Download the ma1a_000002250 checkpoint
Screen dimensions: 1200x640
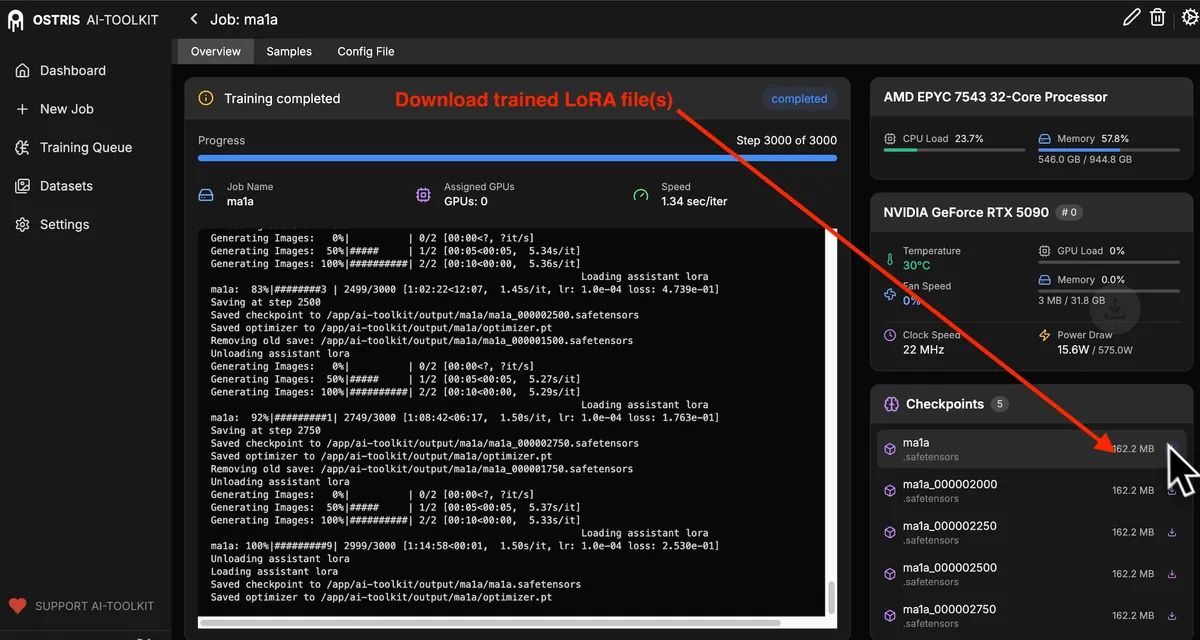tap(1172, 533)
